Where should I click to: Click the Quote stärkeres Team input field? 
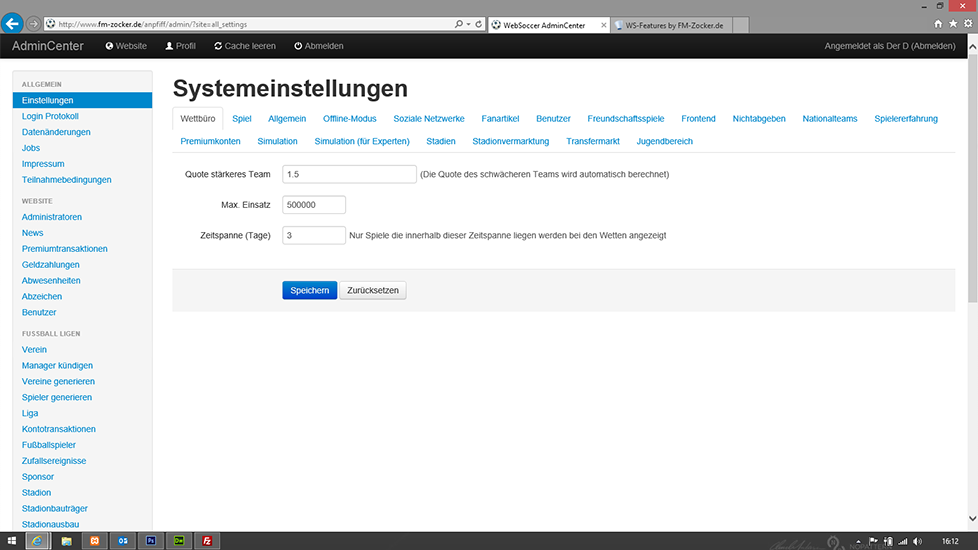(x=349, y=174)
